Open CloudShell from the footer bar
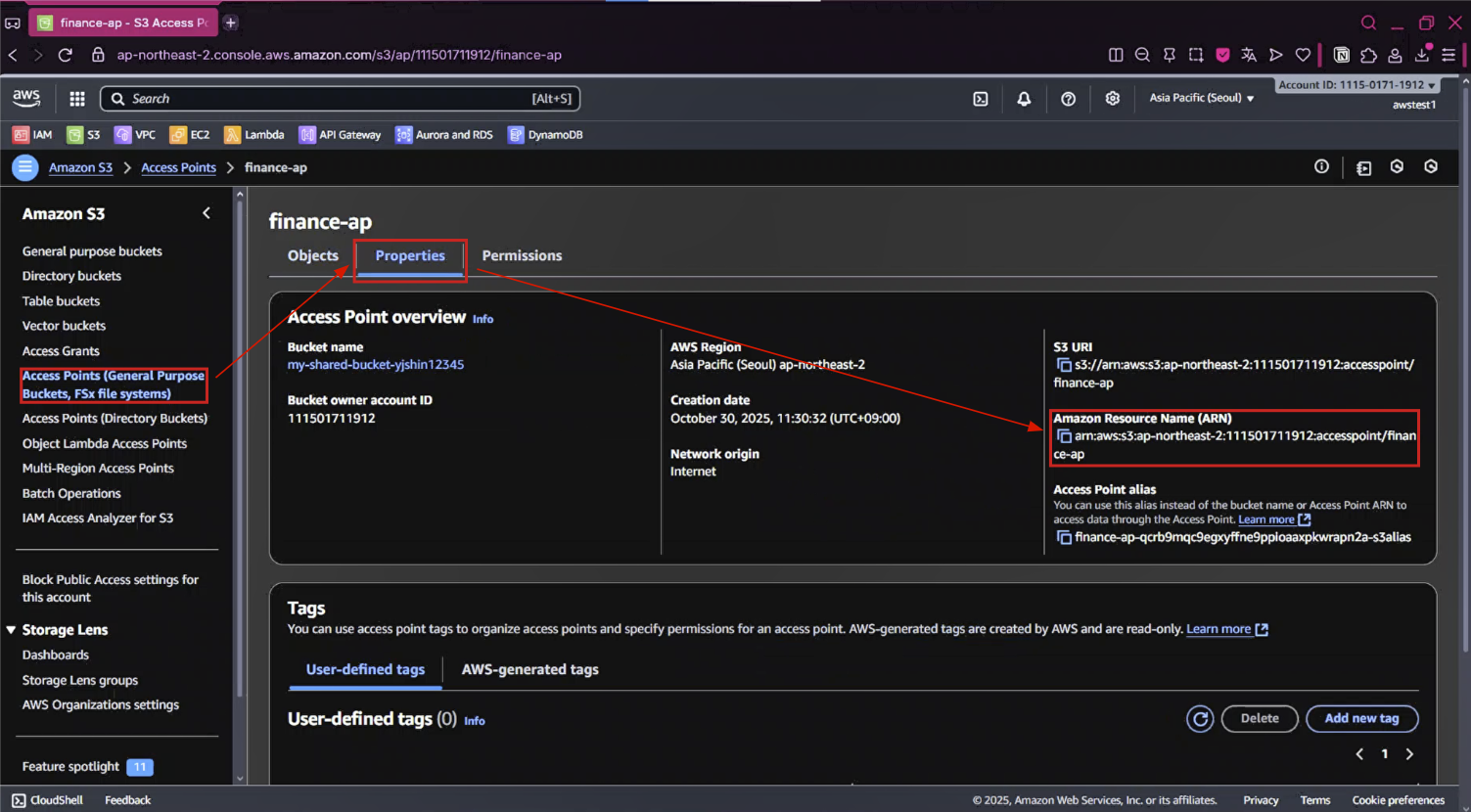Viewport: 1471px width, 812px height. pos(47,800)
